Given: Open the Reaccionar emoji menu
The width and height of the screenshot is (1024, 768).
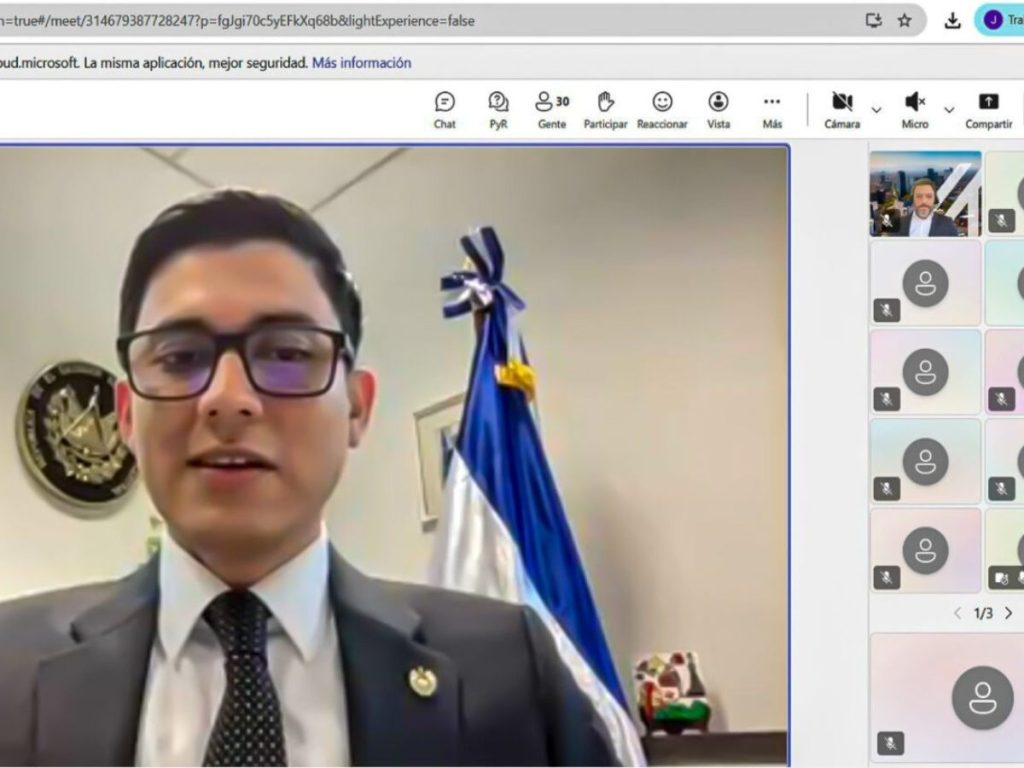Looking at the screenshot, I should tap(662, 110).
